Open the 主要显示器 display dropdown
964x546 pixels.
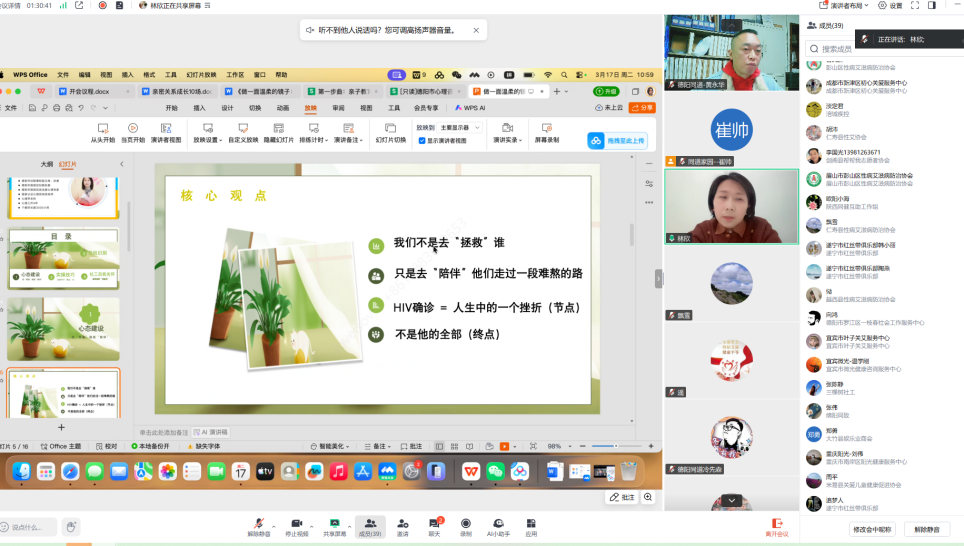click(x=461, y=128)
